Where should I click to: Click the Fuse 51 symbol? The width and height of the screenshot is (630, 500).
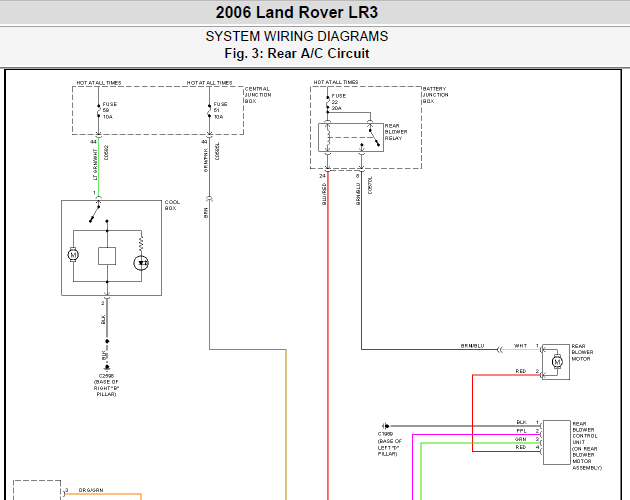209,111
